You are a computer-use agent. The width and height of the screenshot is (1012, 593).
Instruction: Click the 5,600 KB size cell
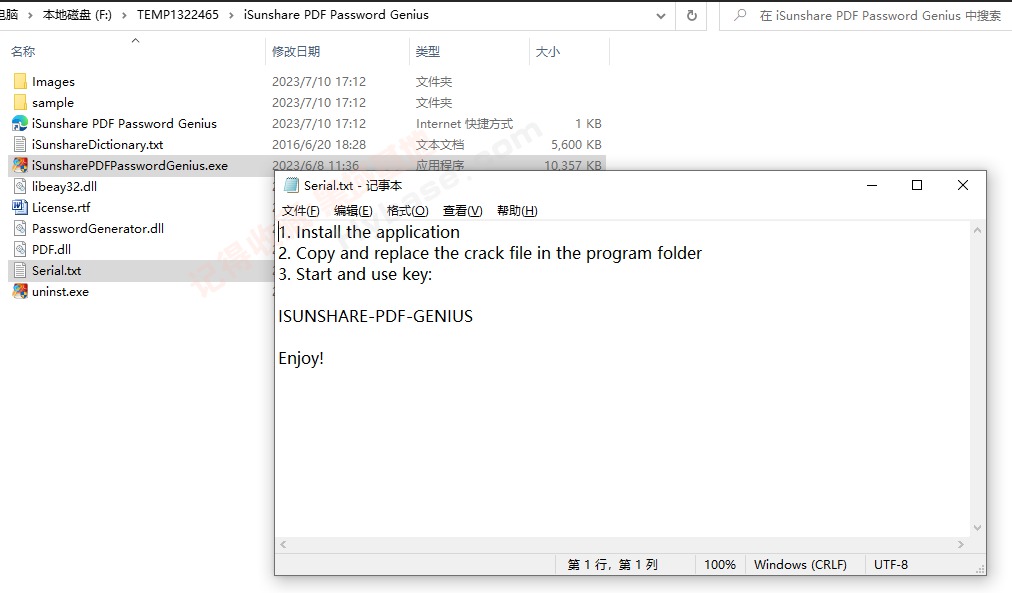[x=576, y=145]
